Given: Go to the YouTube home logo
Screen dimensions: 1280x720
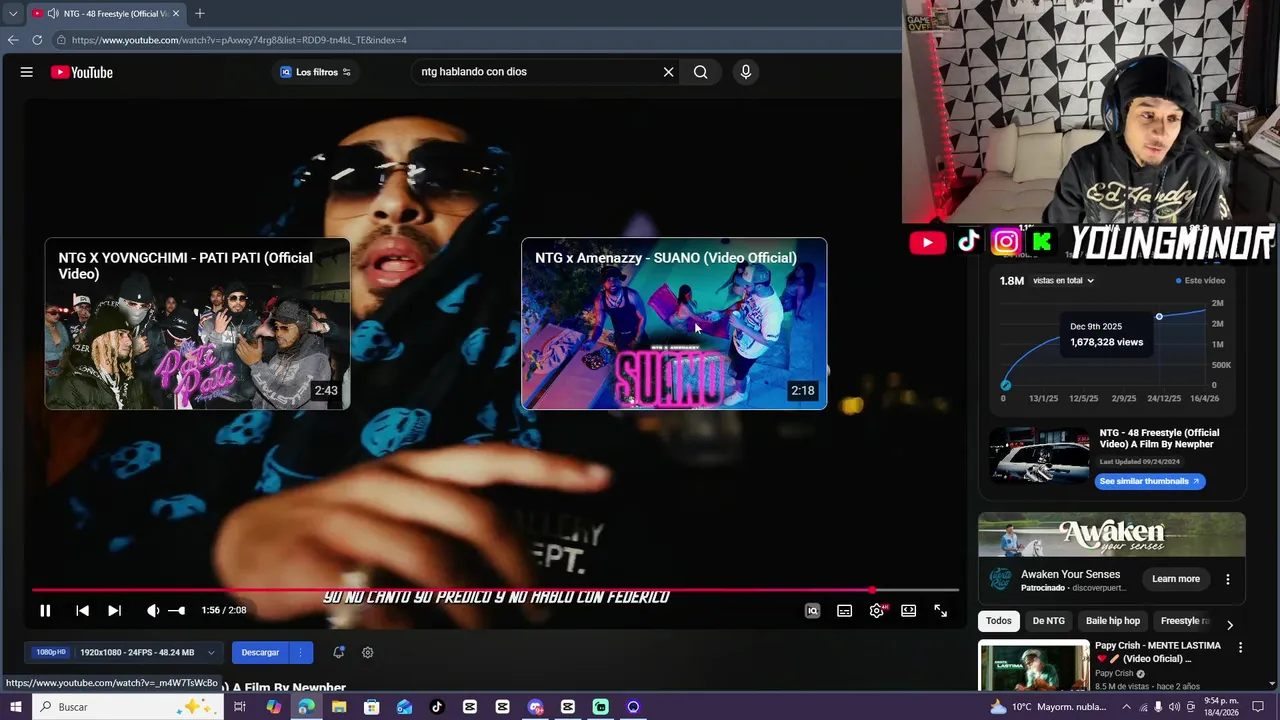Looking at the screenshot, I should pos(82,72).
